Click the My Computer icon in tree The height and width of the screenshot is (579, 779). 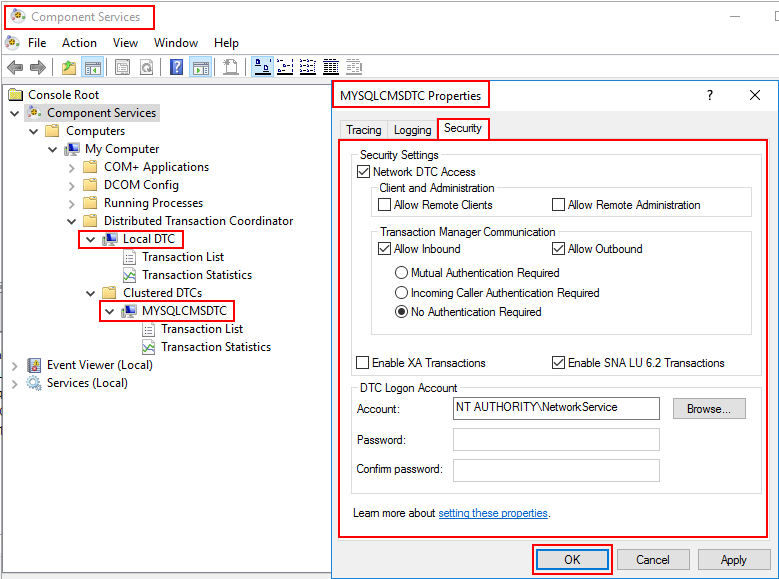pyautogui.click(x=73, y=149)
